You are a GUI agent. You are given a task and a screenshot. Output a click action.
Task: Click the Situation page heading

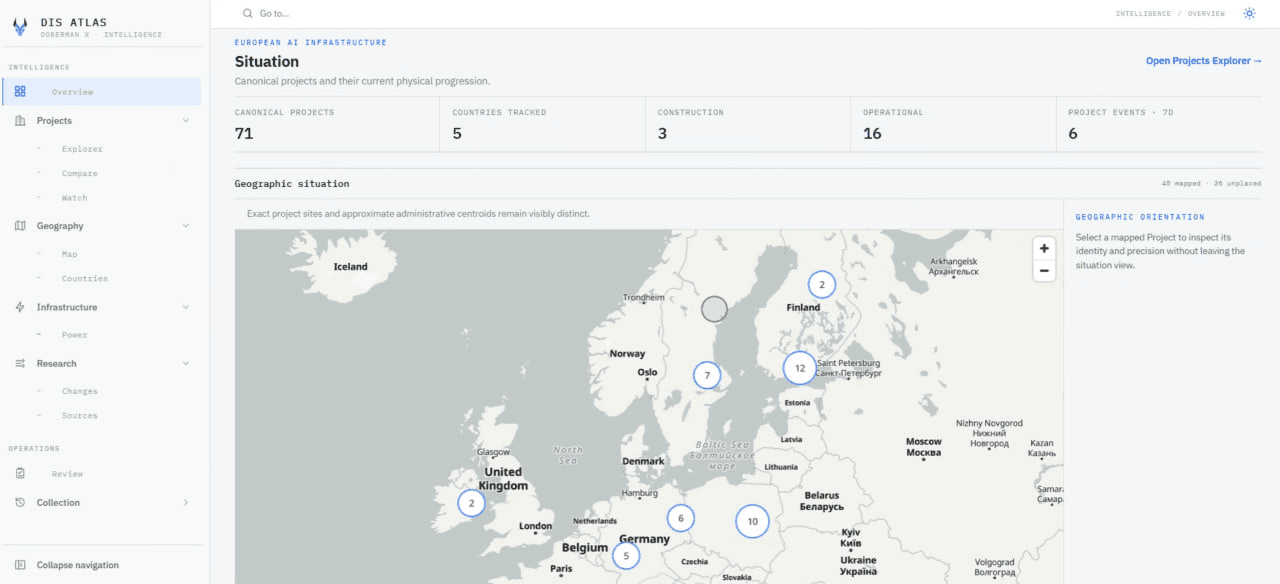click(267, 62)
